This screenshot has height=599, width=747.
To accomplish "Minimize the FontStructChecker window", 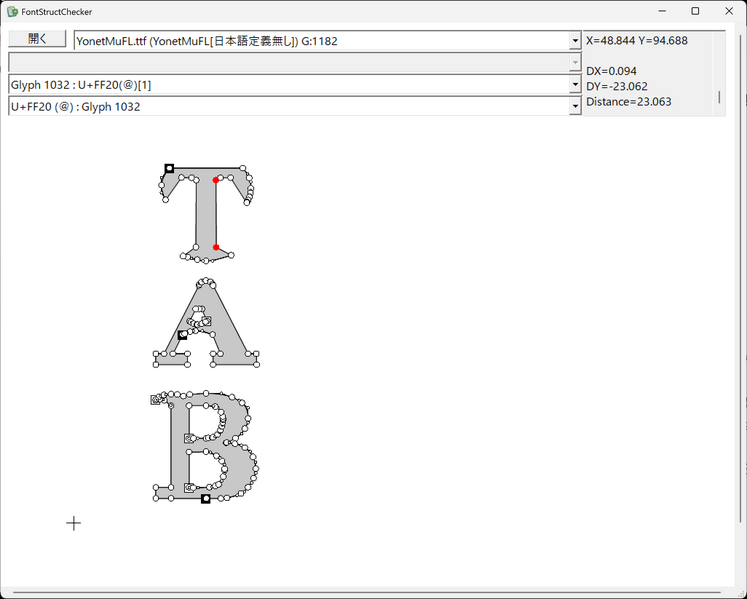I will 662,11.
